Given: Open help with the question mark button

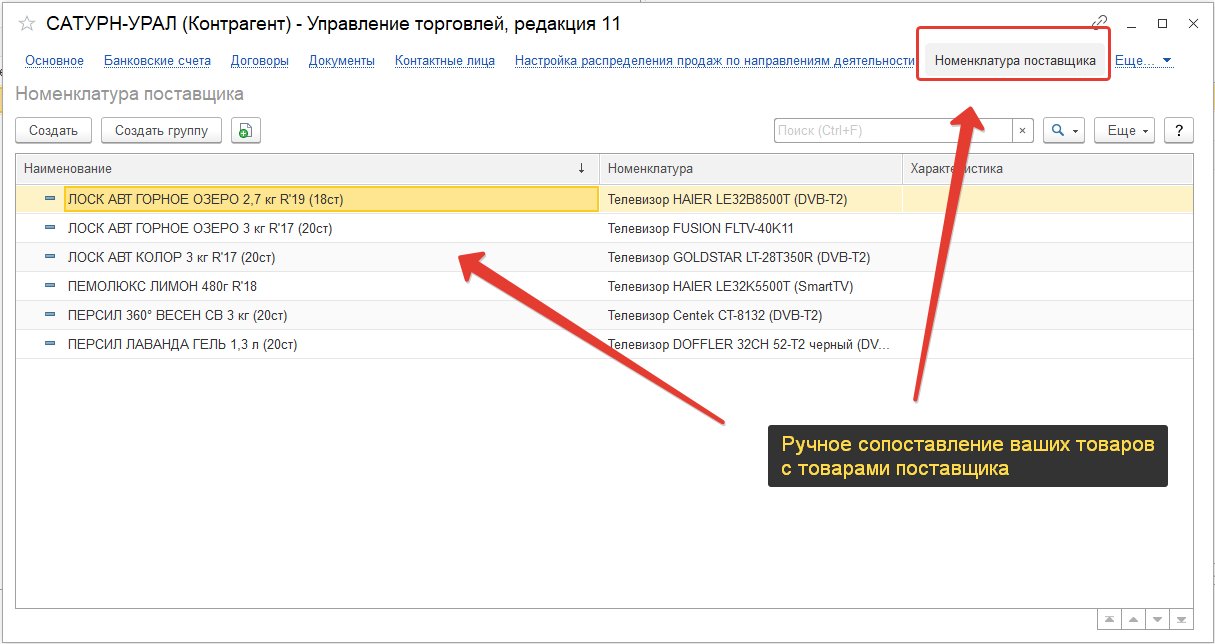Looking at the screenshot, I should 1180,130.
